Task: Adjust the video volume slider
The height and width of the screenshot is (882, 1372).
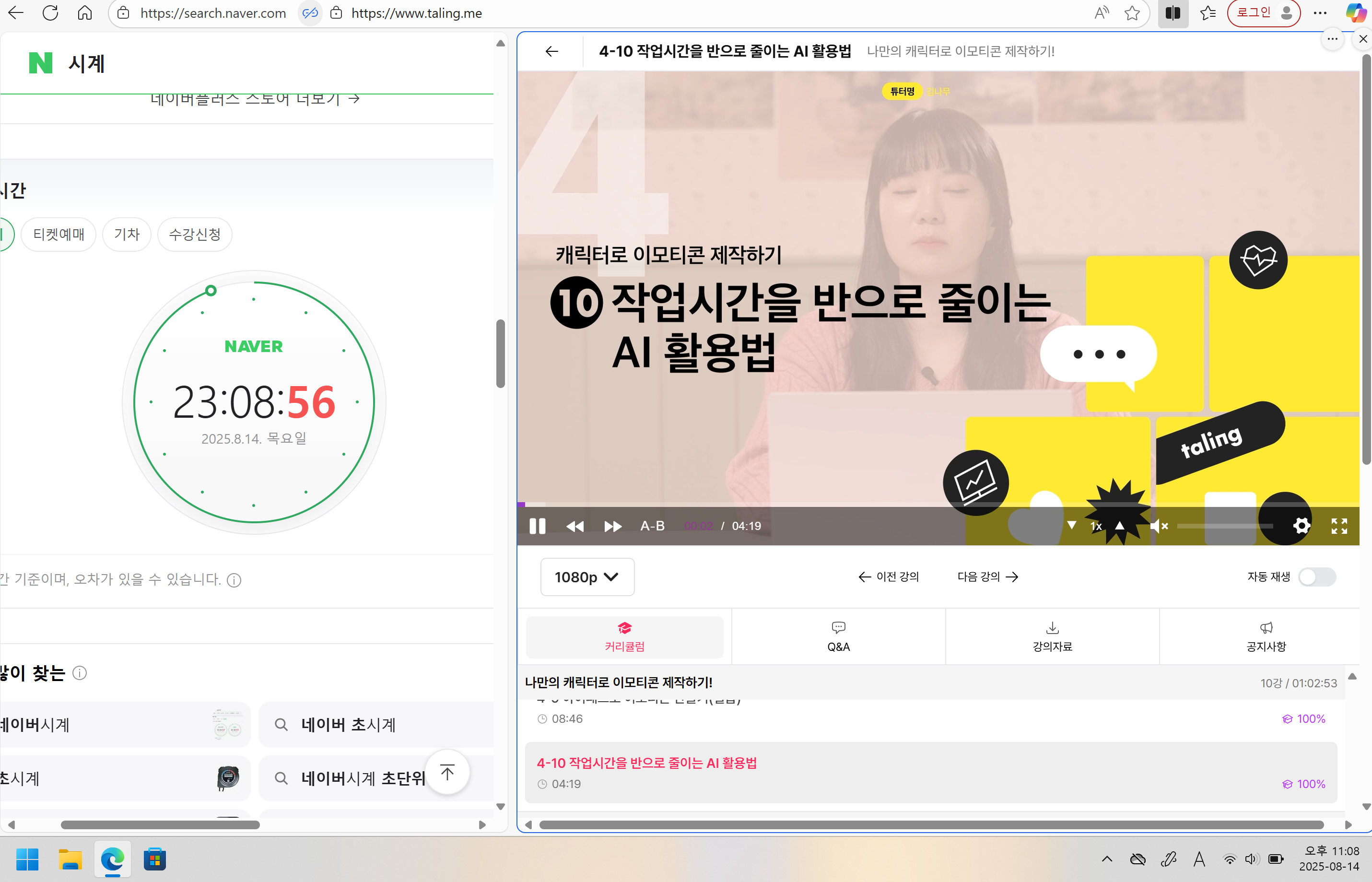Action: click(x=1224, y=526)
